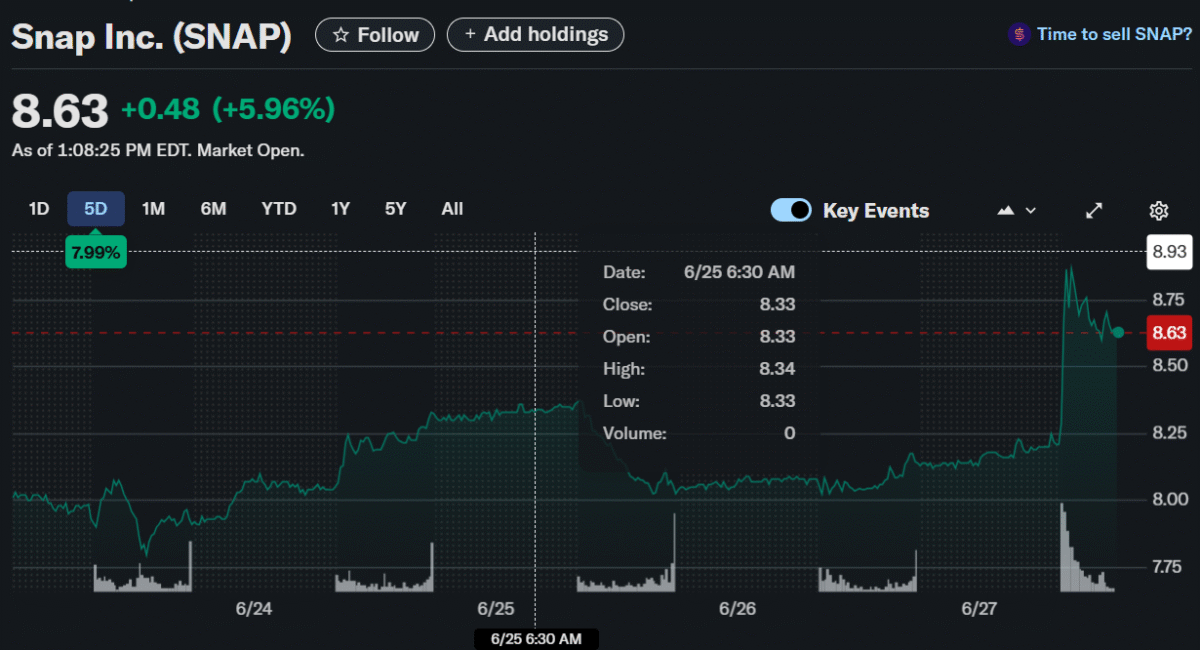This screenshot has height=650, width=1200.
Task: Select the 5Y range tab
Action: 396,209
